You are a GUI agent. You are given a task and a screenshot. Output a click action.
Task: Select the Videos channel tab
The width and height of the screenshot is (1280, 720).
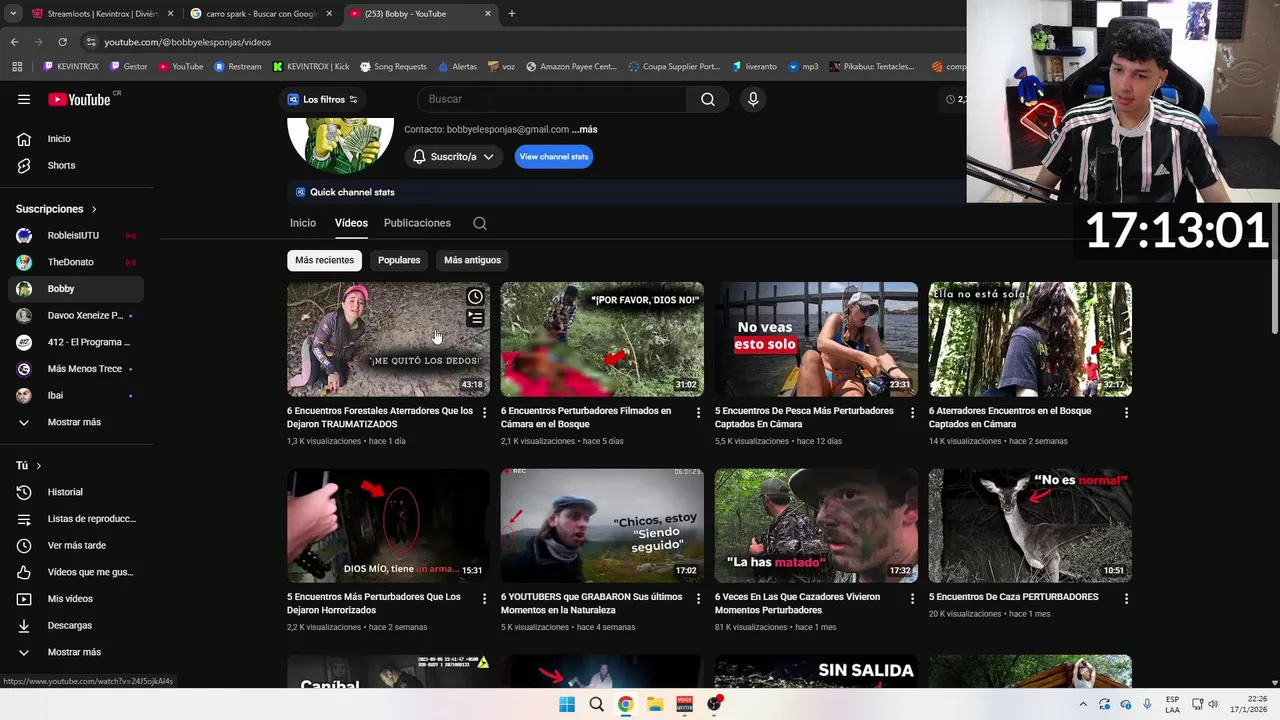click(351, 223)
